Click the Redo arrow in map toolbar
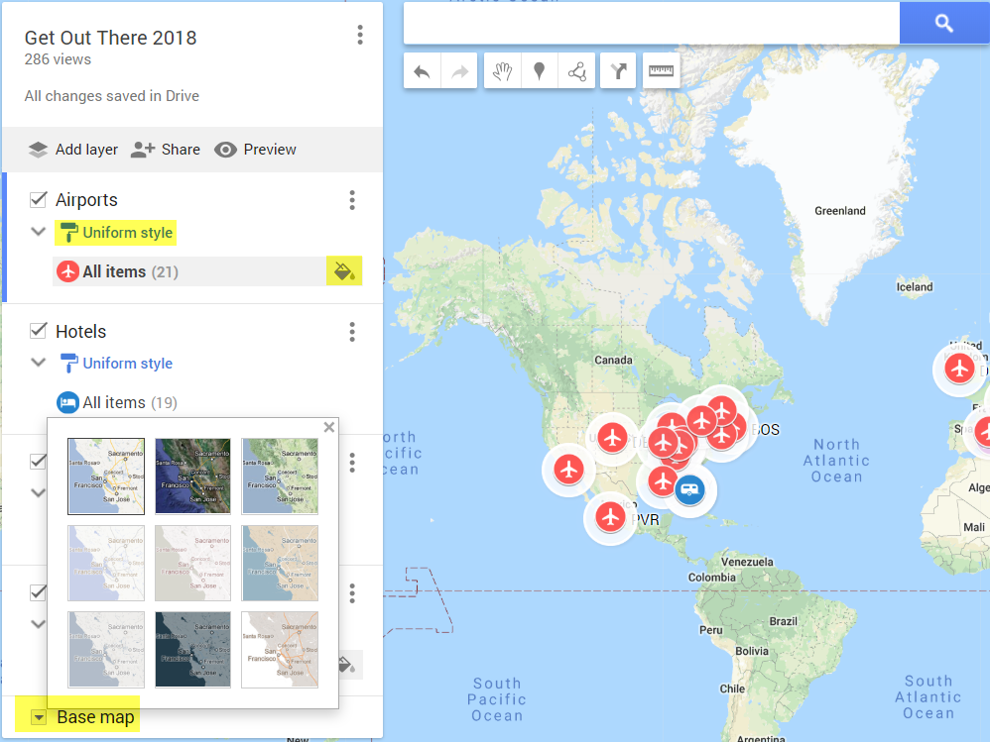Screen dimensions: 990x742 459,71
